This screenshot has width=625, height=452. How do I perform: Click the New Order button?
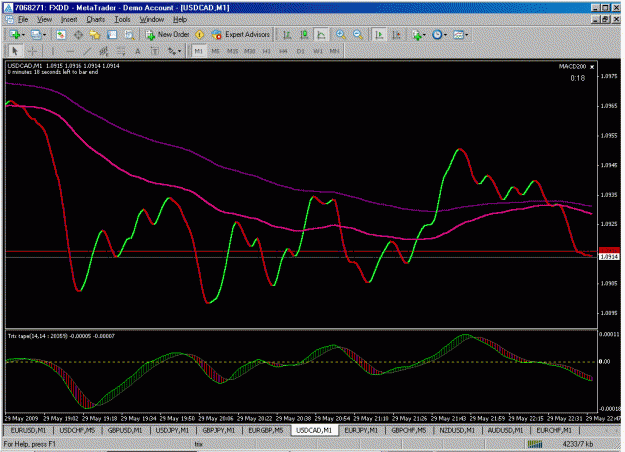[x=167, y=35]
